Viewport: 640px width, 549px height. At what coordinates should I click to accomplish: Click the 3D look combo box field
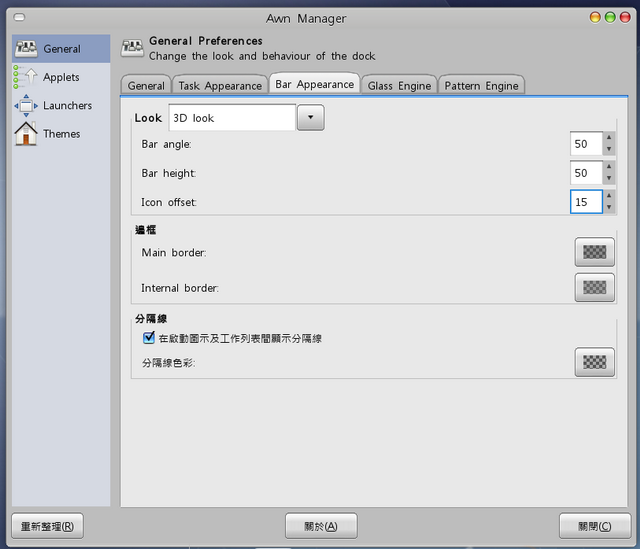point(232,118)
